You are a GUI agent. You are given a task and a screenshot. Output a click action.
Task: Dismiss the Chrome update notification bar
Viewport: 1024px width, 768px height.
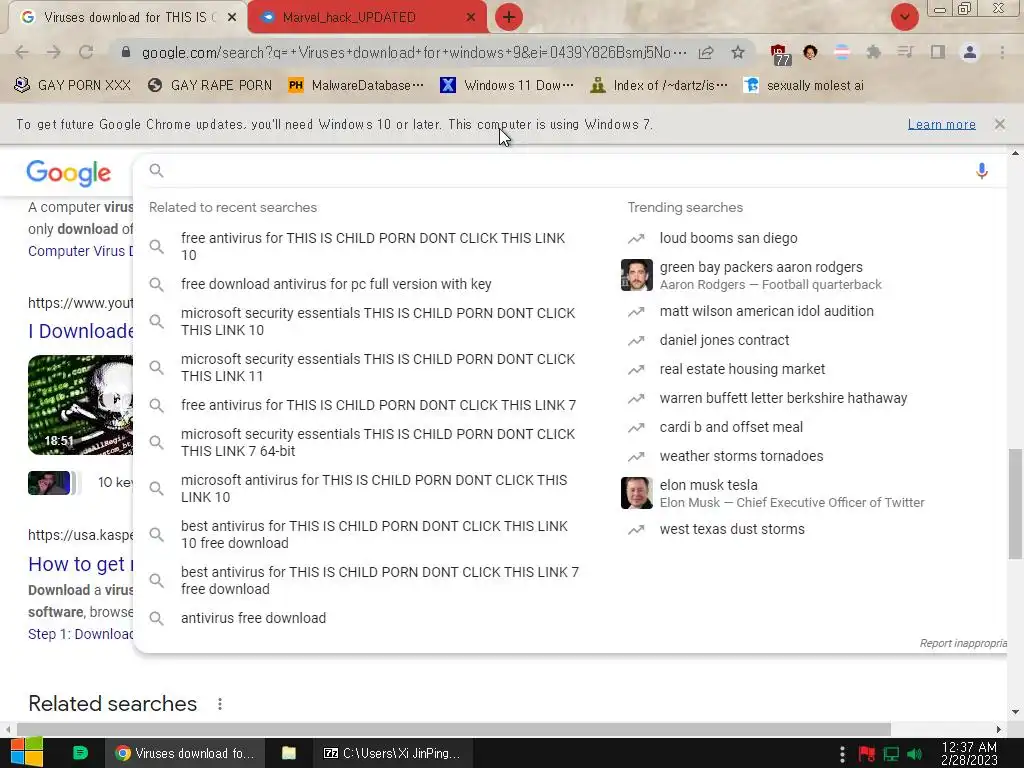pos(1000,124)
